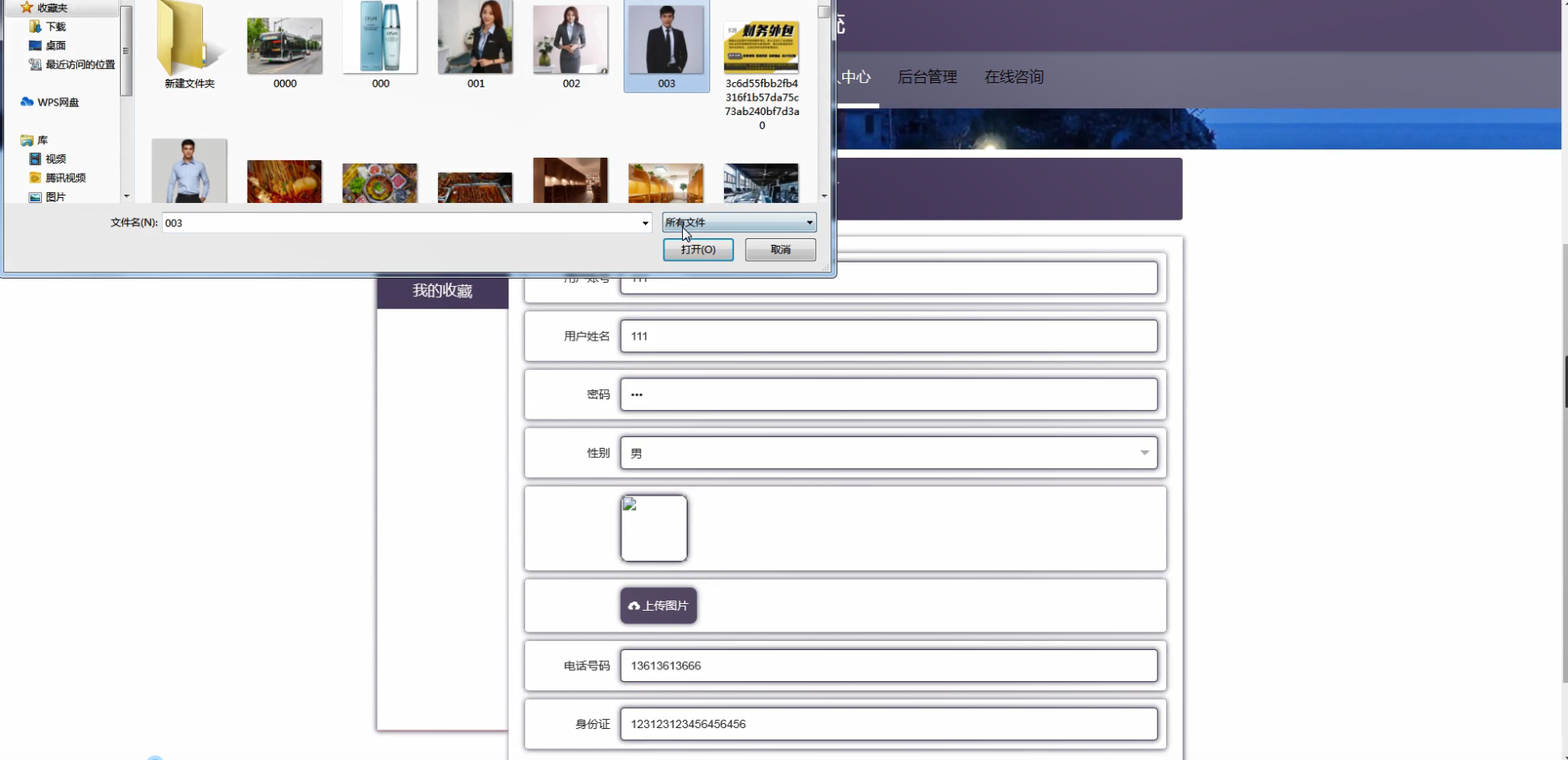Open 我的收藏 in the side menu
The height and width of the screenshot is (760, 1568).
(442, 291)
